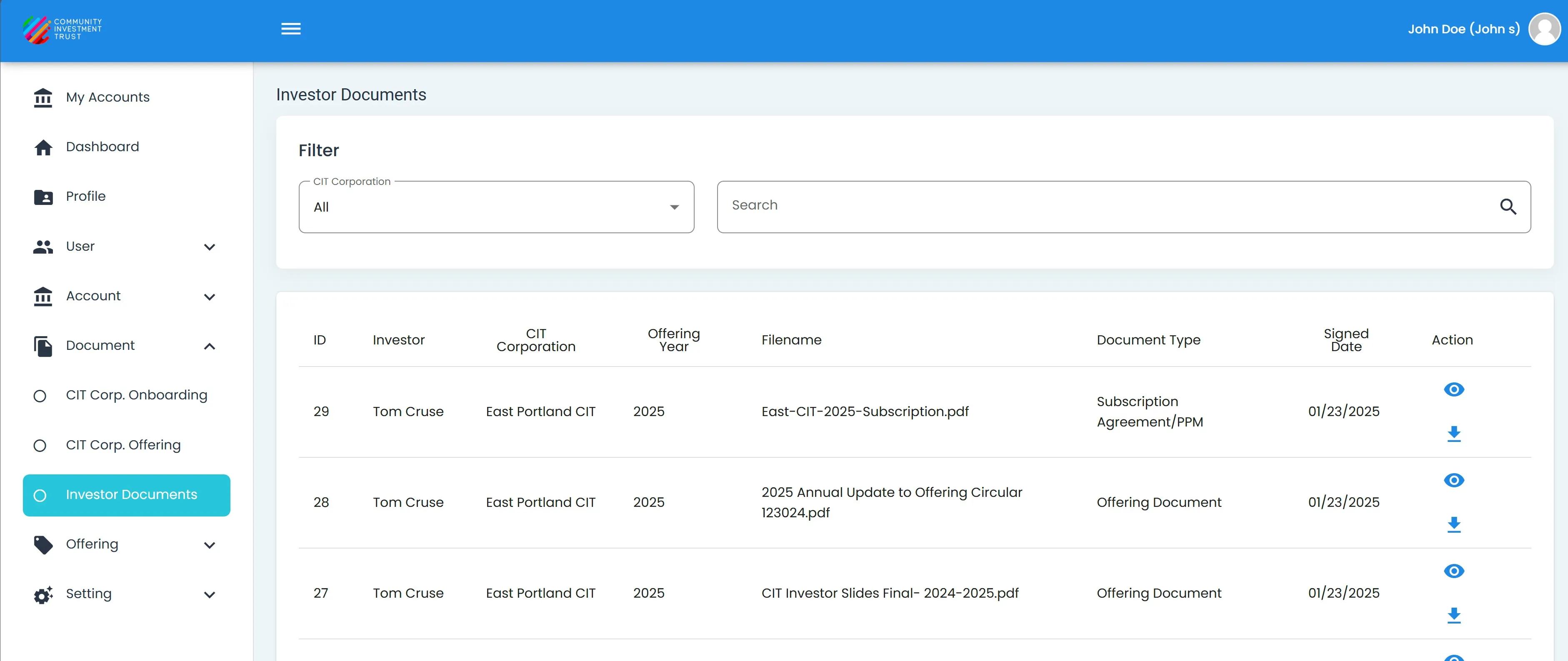Open the Profile page
The height and width of the screenshot is (661, 1568).
point(86,197)
